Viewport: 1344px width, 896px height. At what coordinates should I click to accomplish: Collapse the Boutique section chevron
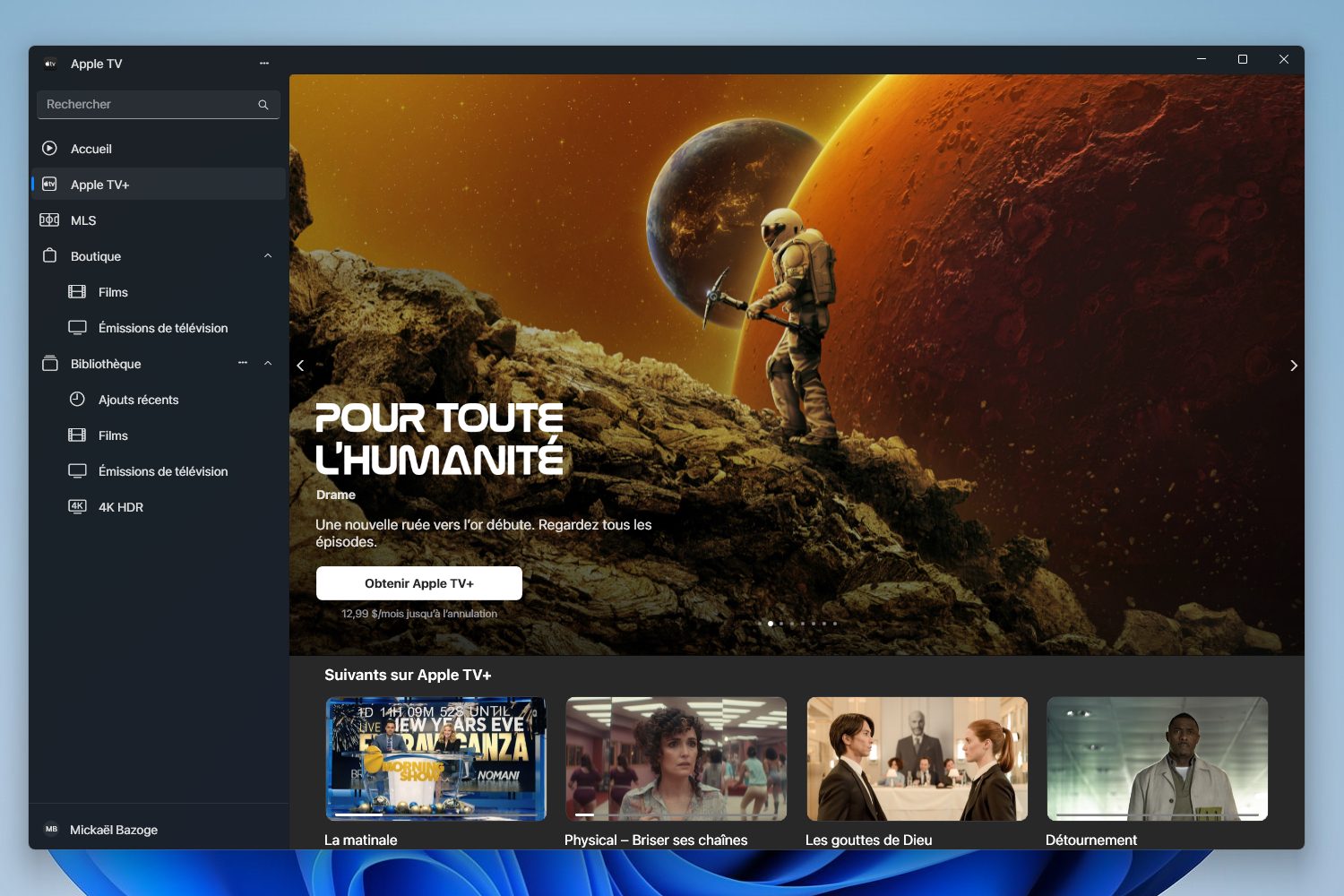coord(268,256)
